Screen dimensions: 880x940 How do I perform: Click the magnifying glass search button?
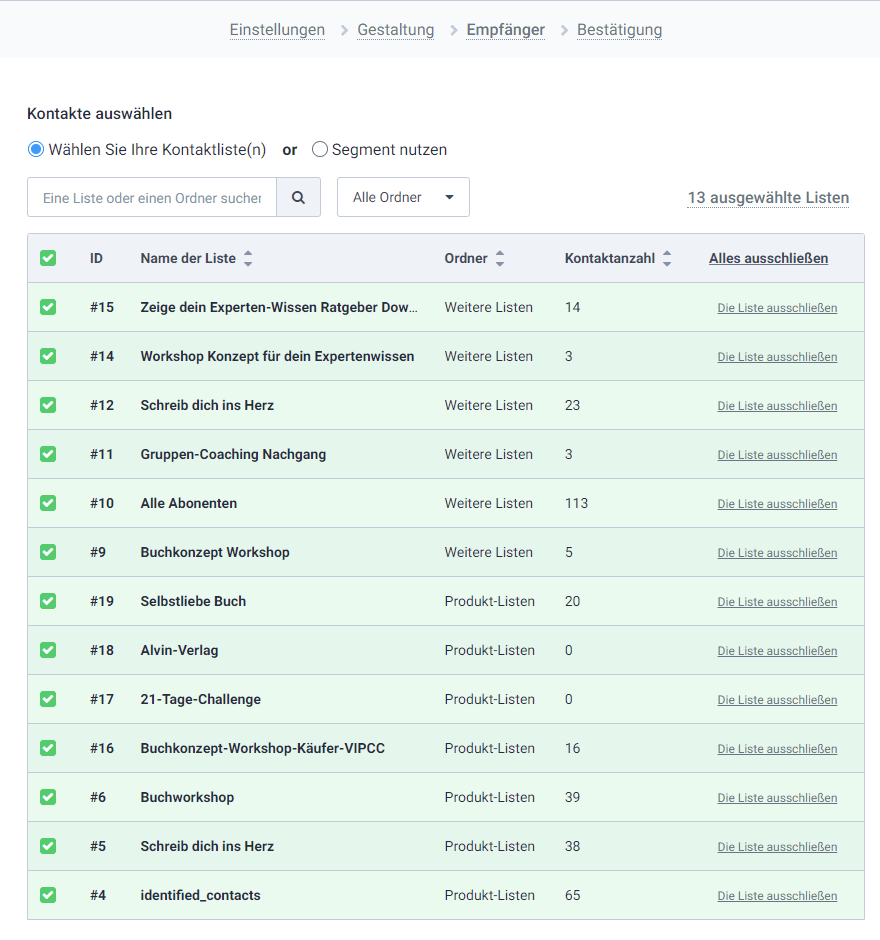pos(298,198)
